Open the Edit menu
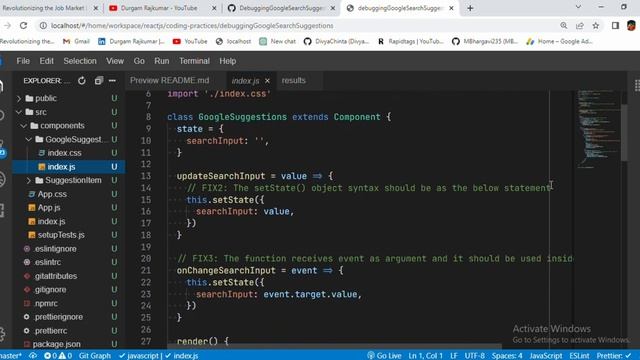This screenshot has height=360, width=640. tap(46, 61)
